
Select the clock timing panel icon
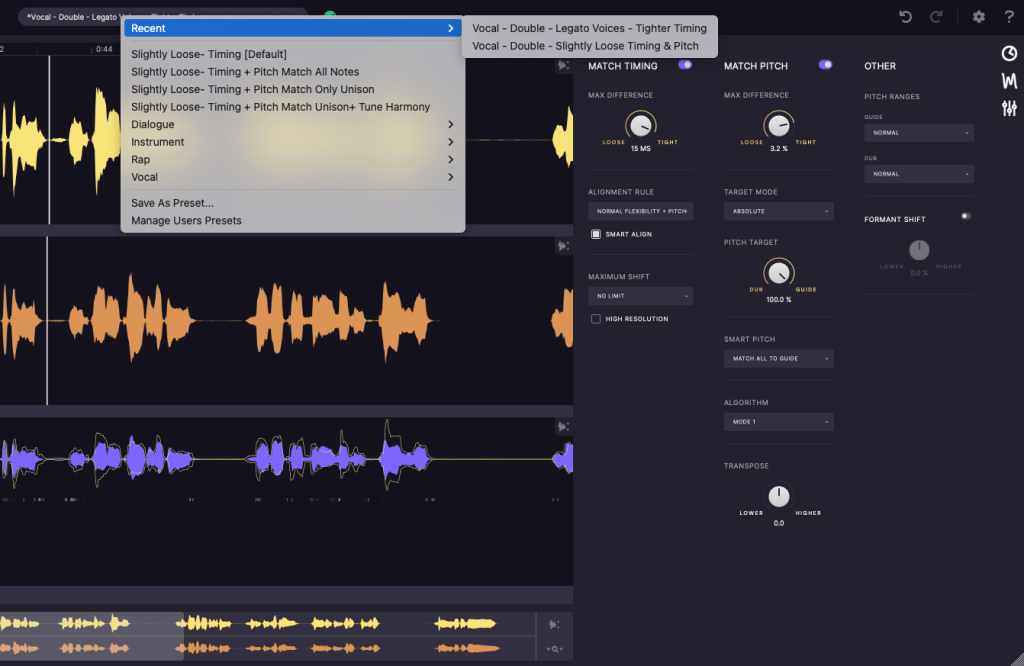pos(1009,53)
